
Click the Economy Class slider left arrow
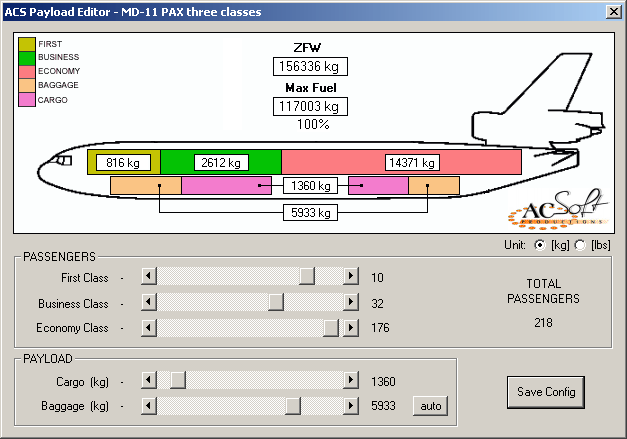click(x=148, y=328)
